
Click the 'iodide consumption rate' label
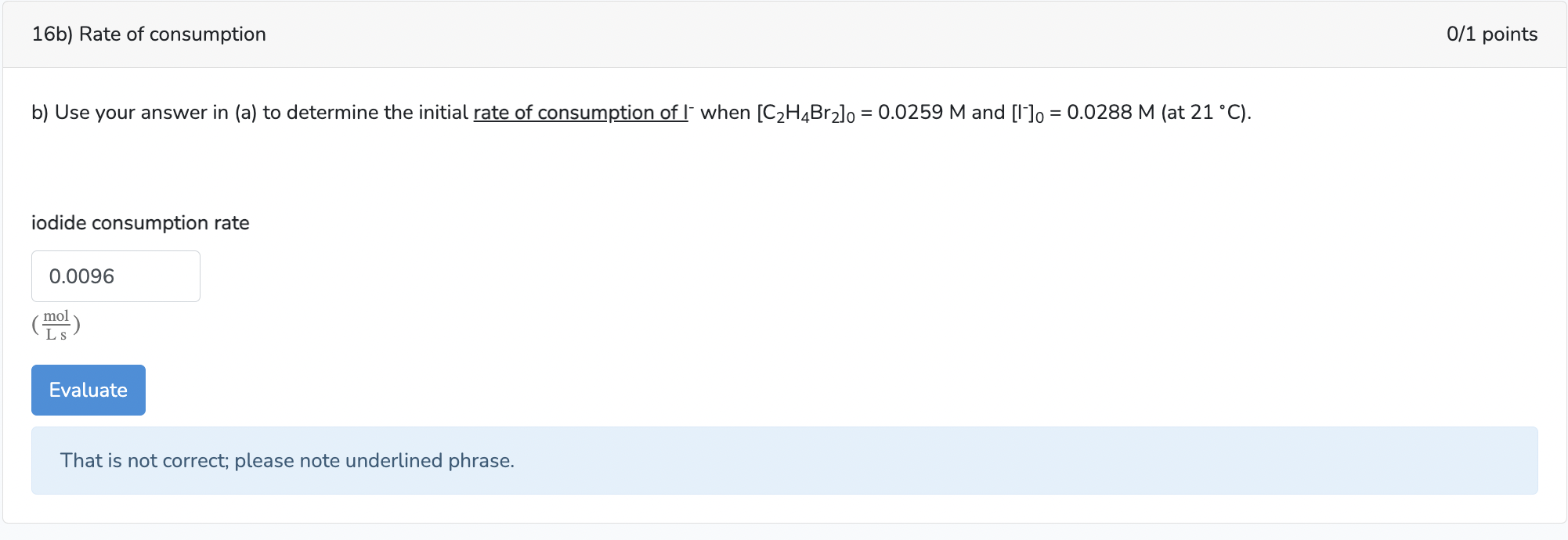click(139, 222)
